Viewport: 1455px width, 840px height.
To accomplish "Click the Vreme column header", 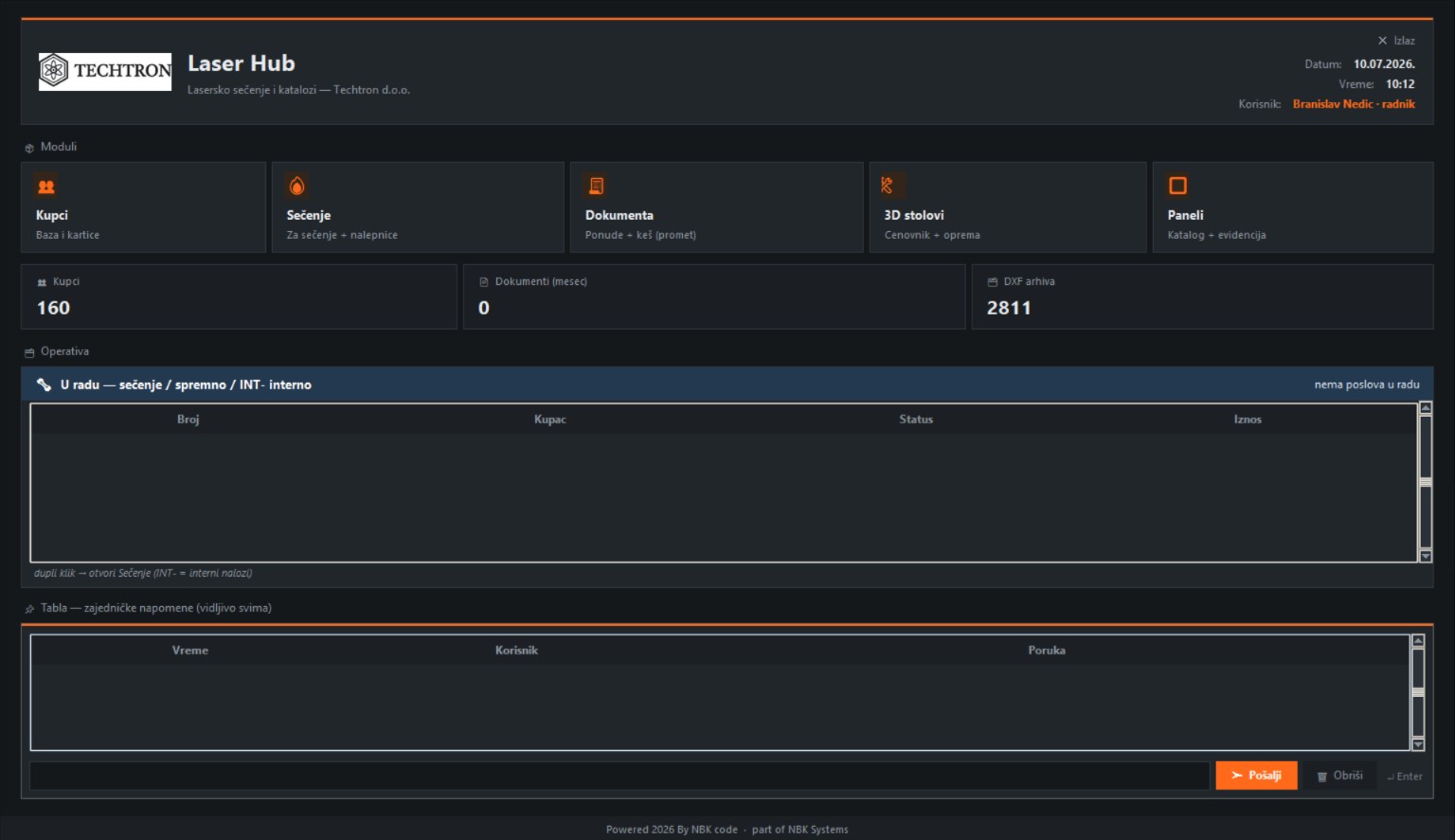I will [x=190, y=651].
